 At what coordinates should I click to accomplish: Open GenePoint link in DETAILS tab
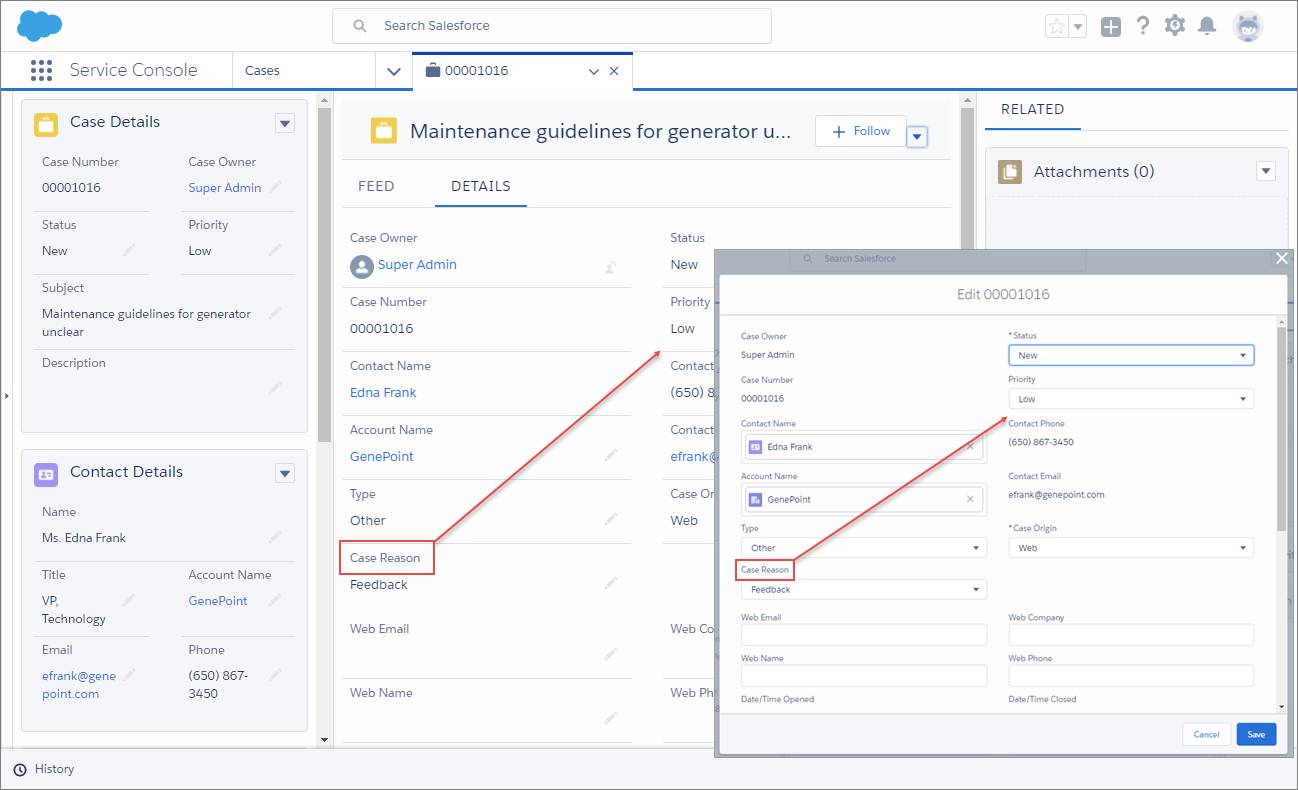(x=382, y=456)
